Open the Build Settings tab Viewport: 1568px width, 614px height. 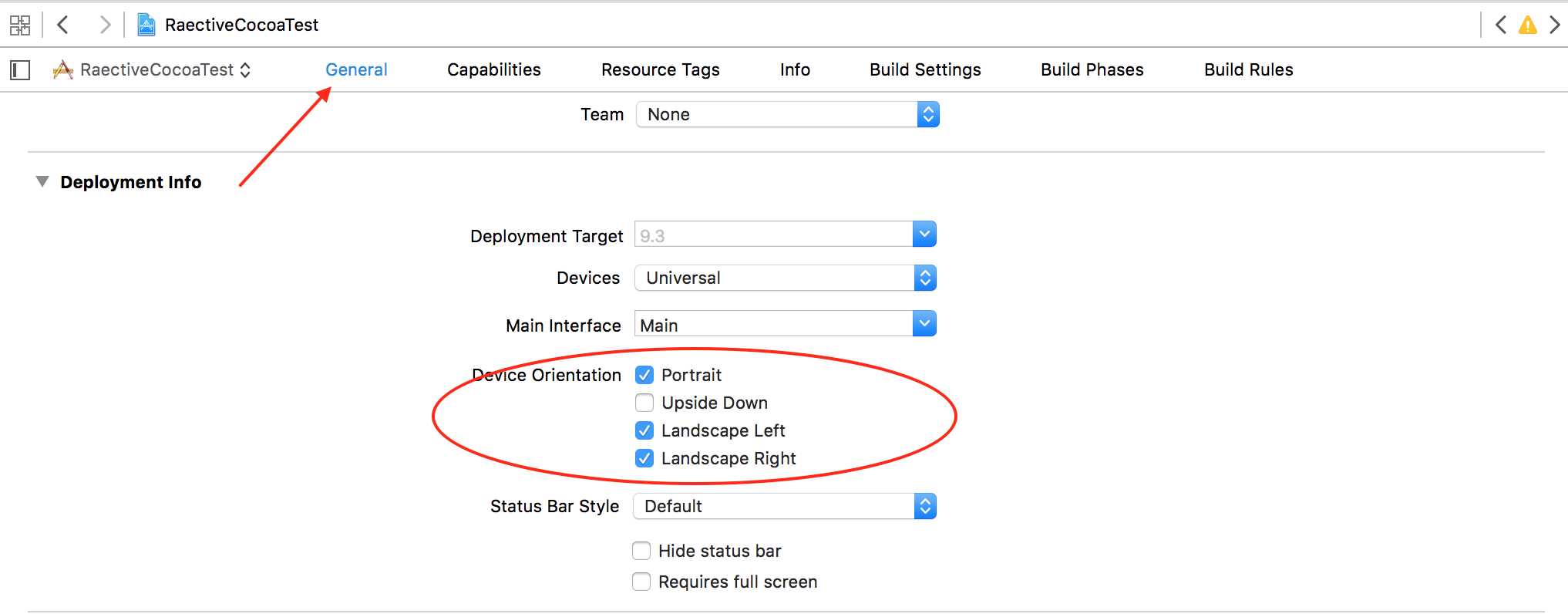925,69
